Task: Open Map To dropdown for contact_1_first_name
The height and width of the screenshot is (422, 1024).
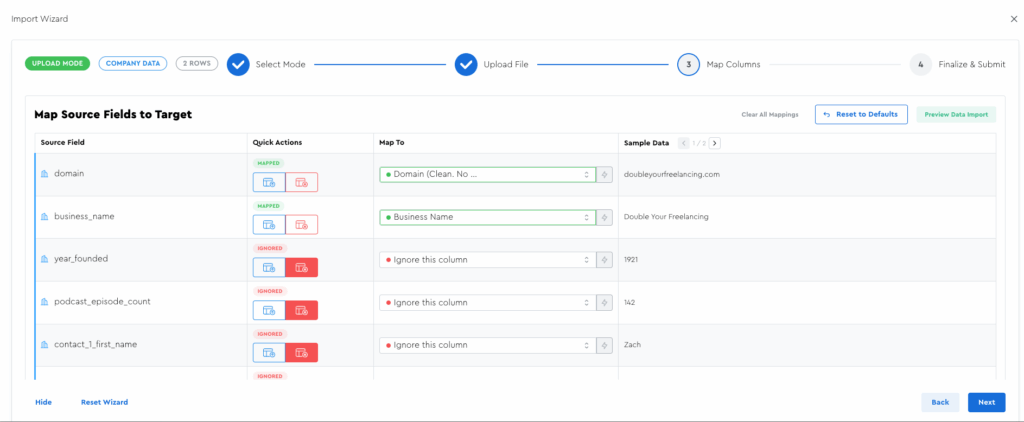Action: coord(487,345)
